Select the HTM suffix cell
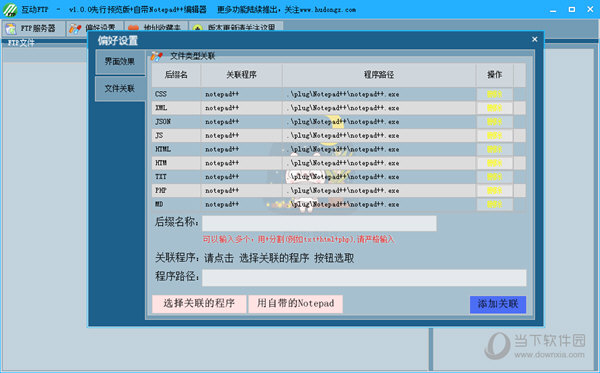 point(176,163)
